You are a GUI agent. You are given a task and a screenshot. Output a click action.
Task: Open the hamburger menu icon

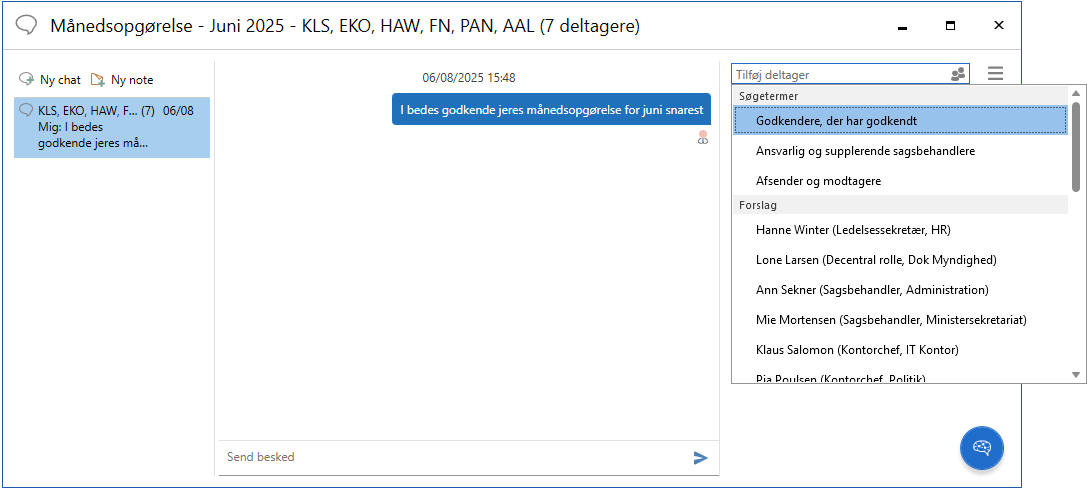coord(995,74)
